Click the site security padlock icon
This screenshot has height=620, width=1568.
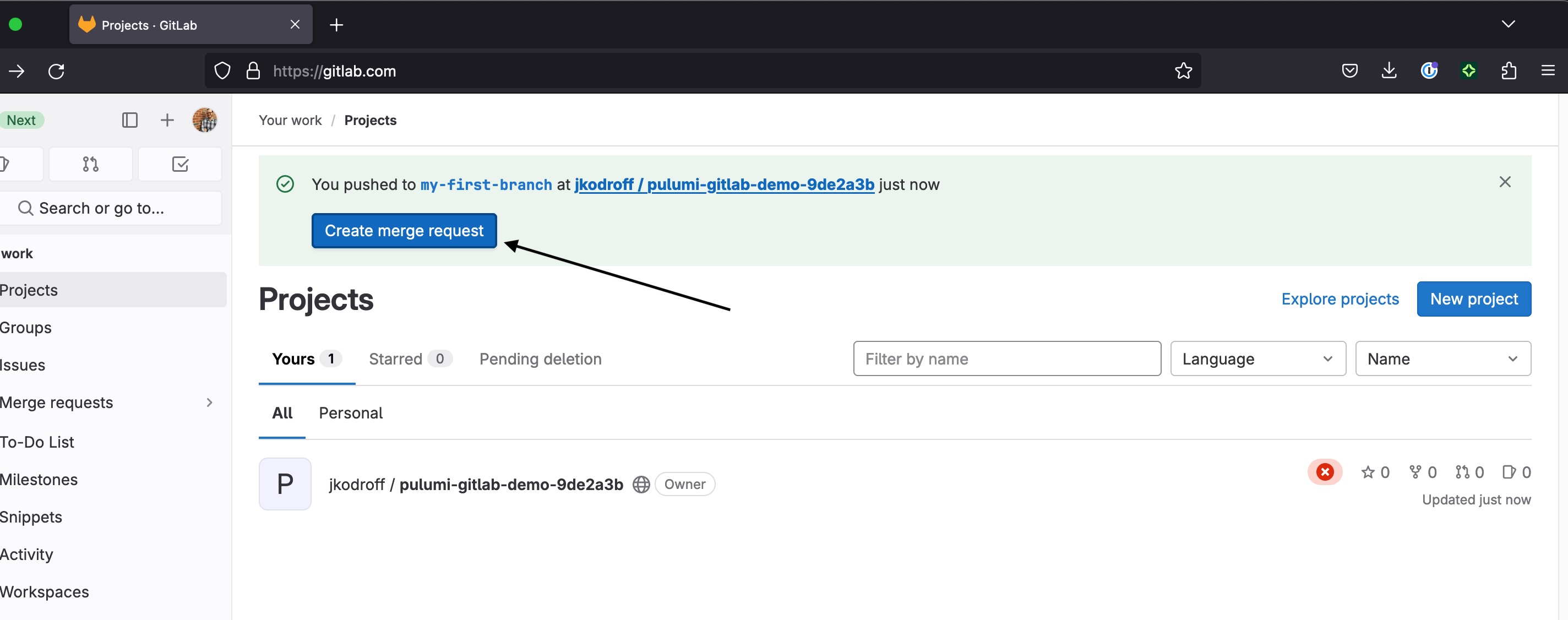click(x=253, y=71)
